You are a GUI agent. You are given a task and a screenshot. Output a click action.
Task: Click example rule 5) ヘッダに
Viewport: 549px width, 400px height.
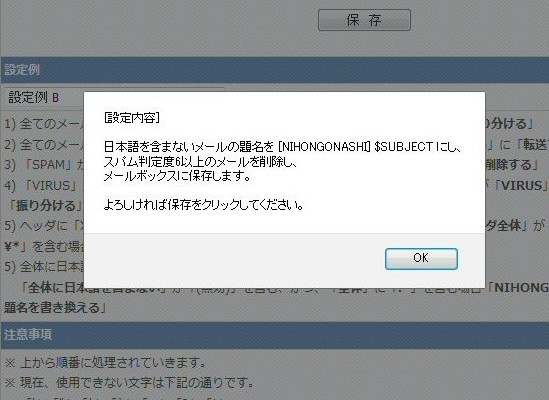44,226
